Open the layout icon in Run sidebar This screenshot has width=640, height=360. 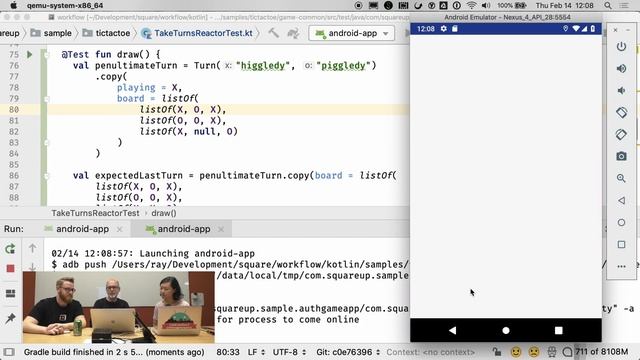tap(10, 293)
